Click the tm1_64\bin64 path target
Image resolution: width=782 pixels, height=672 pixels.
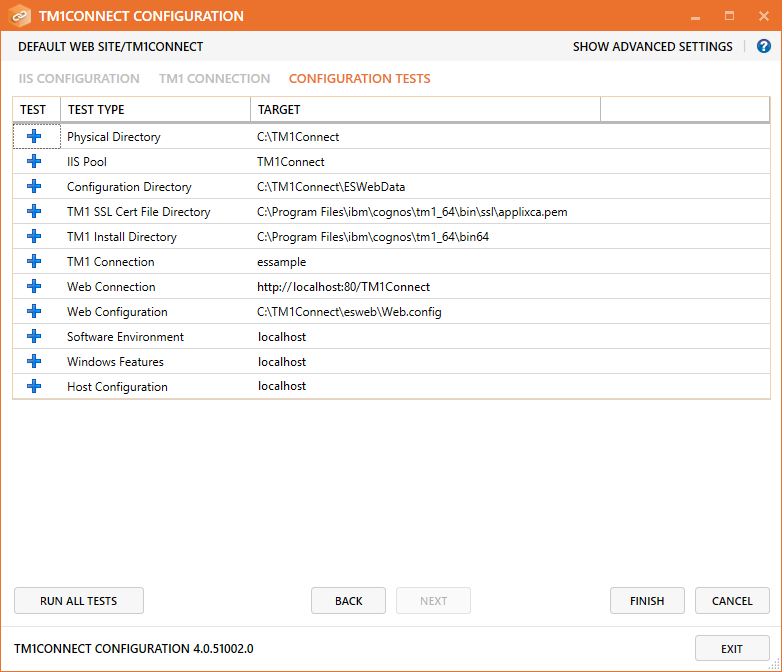point(373,236)
